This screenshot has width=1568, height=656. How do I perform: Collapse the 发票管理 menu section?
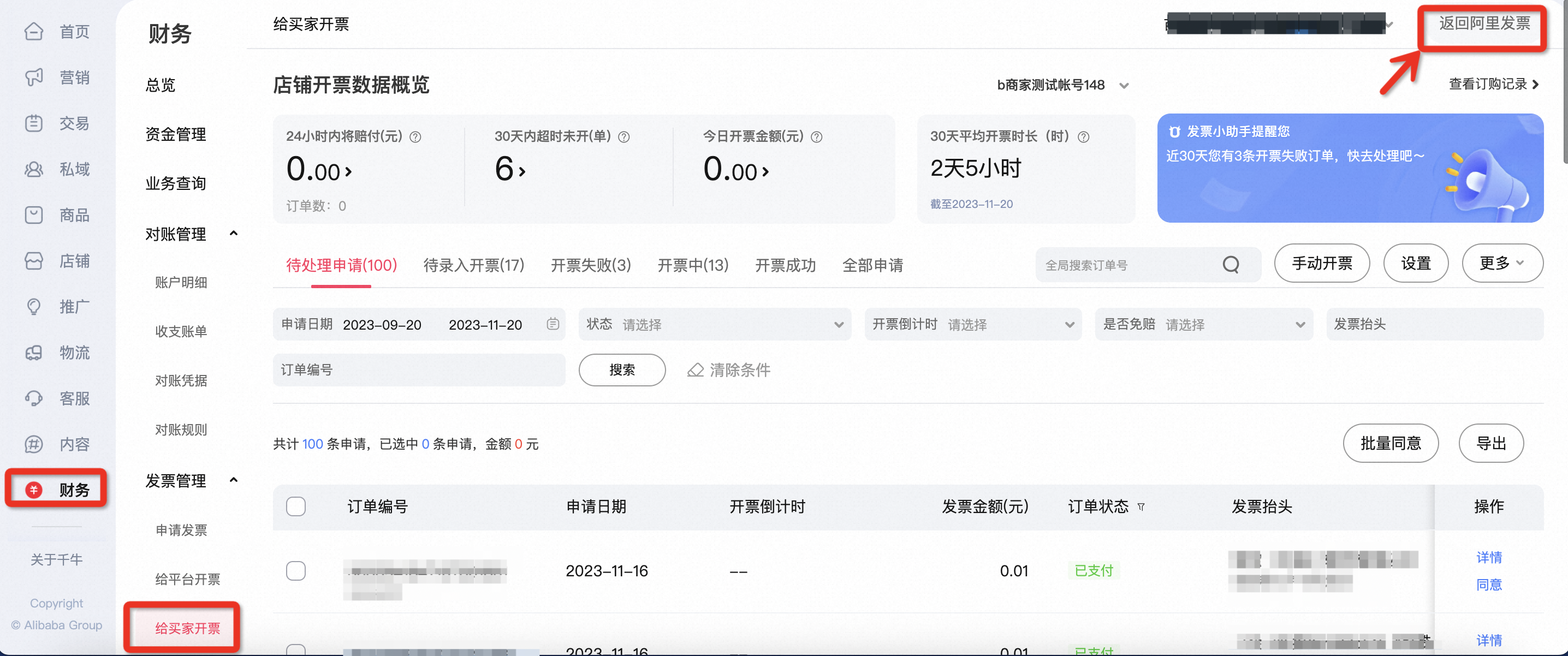pos(234,480)
